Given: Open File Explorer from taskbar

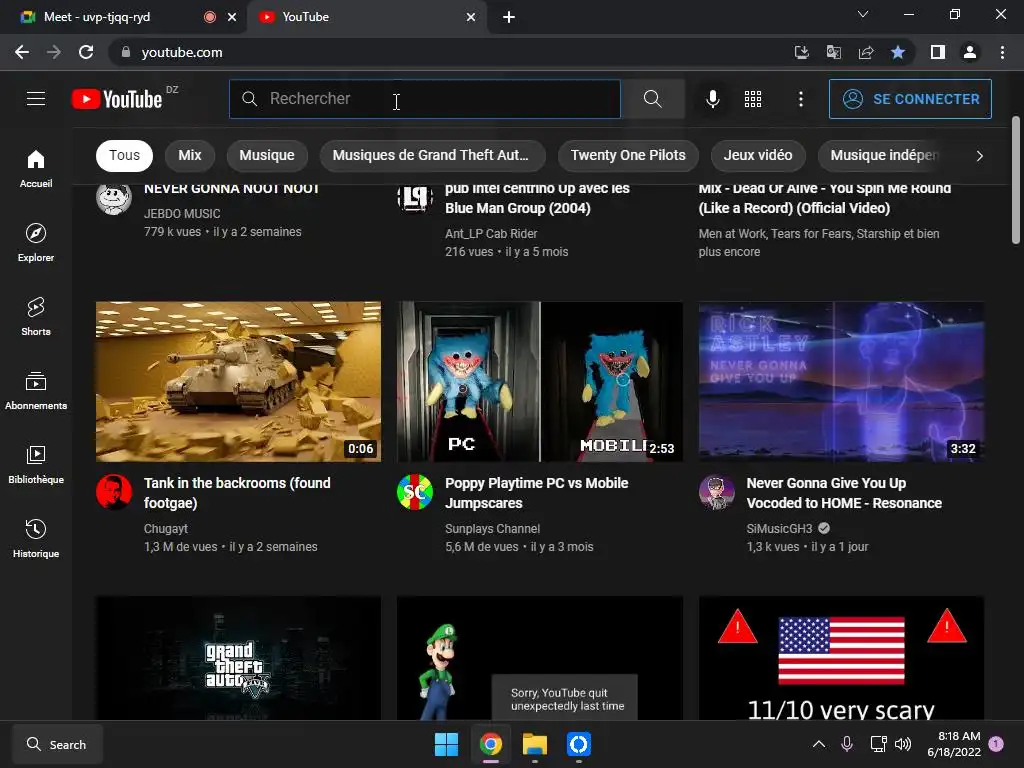Looking at the screenshot, I should (x=535, y=744).
